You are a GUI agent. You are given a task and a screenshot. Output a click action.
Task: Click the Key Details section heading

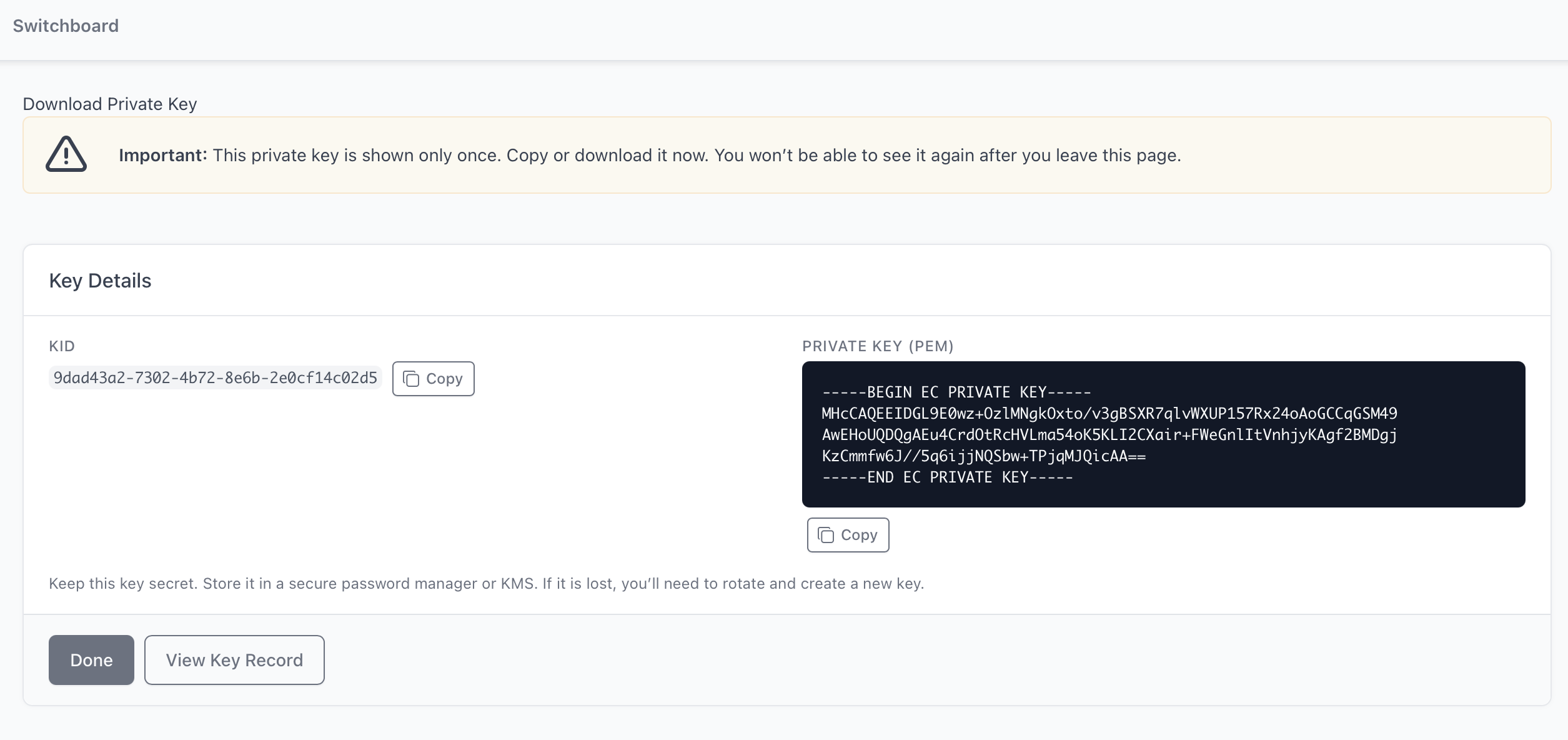(x=101, y=280)
